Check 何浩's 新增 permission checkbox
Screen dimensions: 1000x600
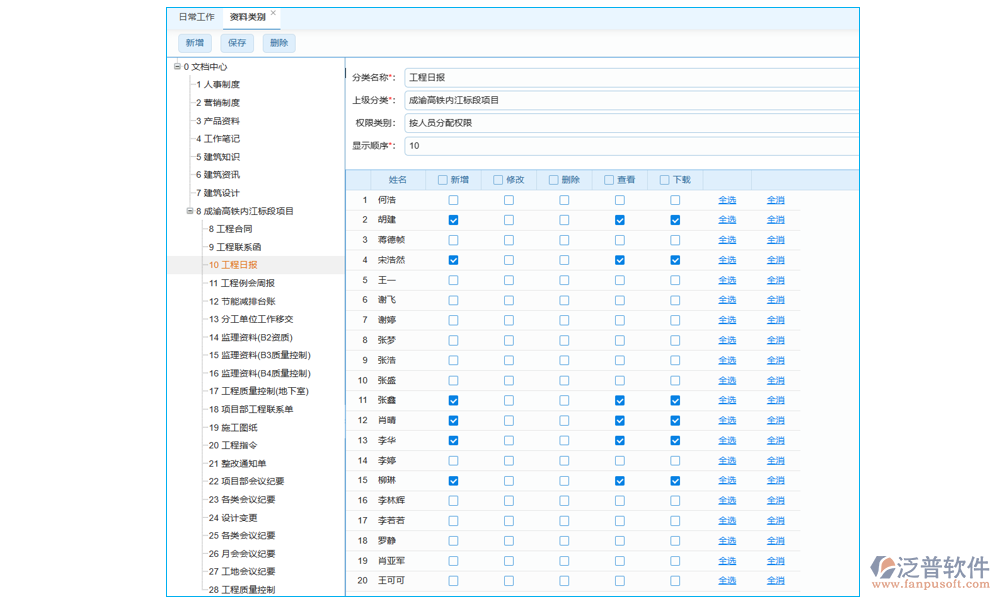(x=453, y=199)
